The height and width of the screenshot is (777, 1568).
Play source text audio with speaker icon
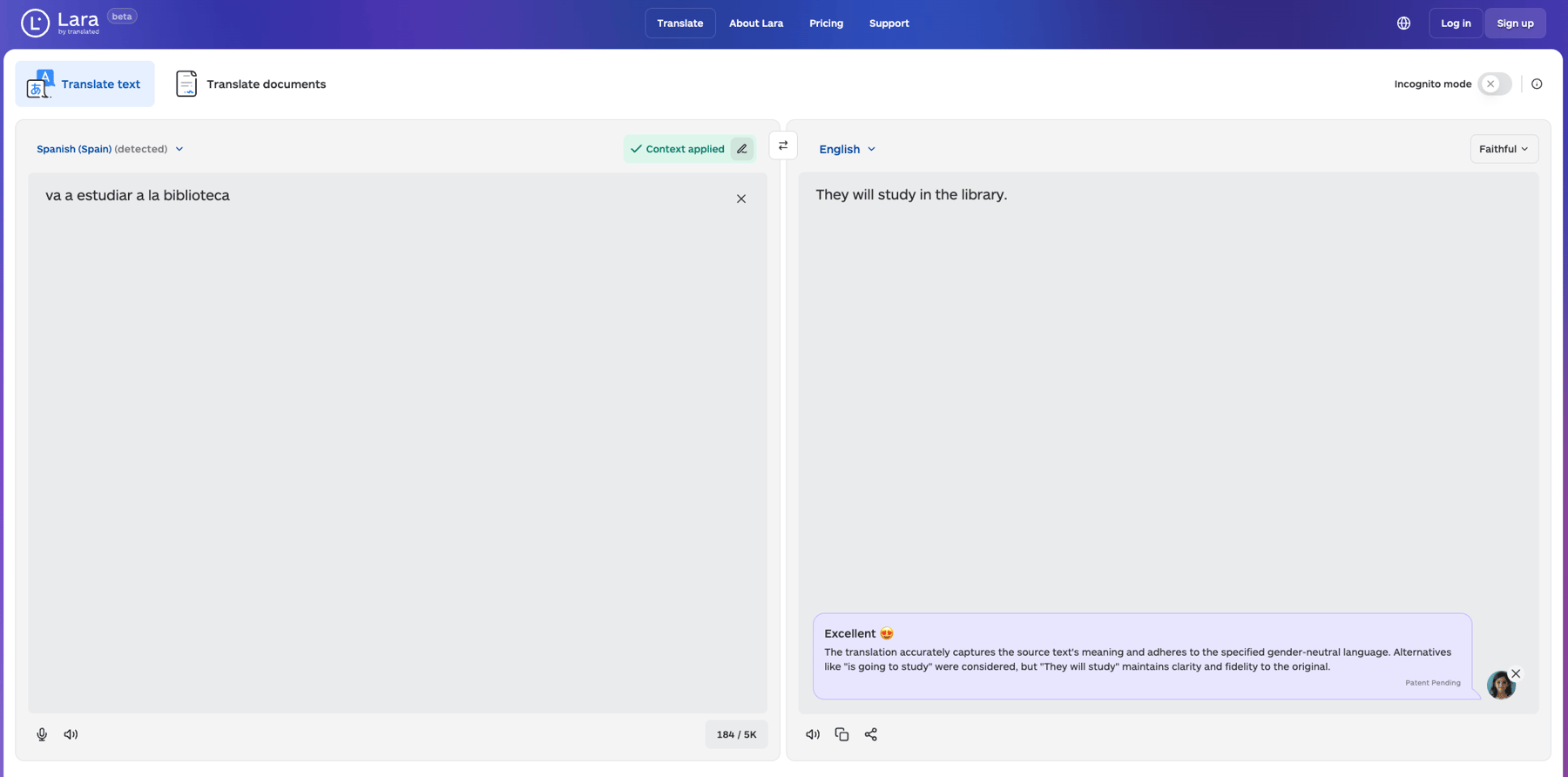point(71,734)
